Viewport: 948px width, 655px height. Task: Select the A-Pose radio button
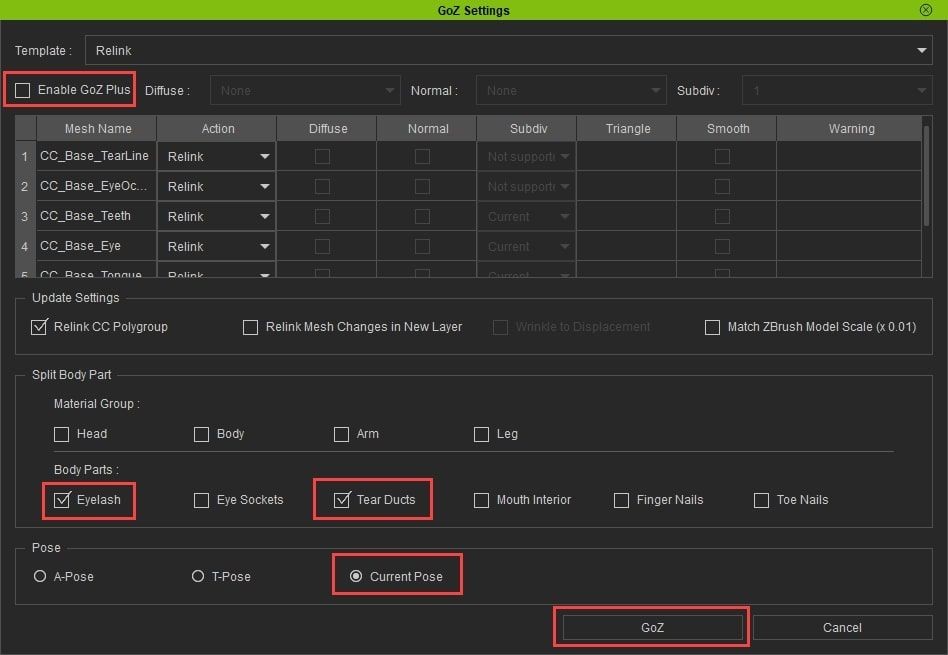pos(40,577)
